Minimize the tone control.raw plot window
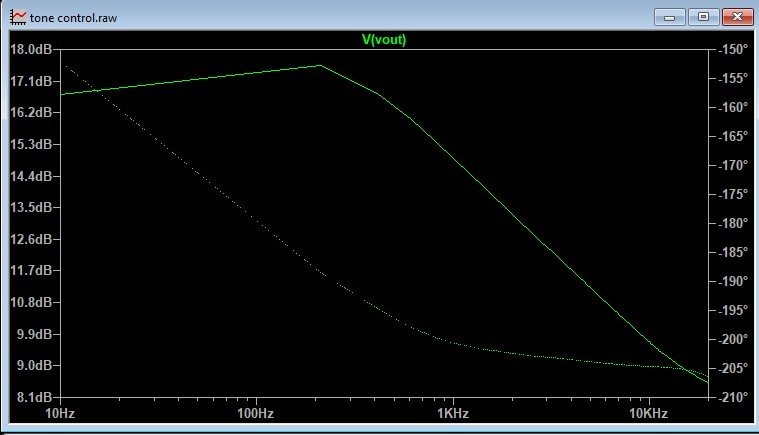The width and height of the screenshot is (759, 435). [x=669, y=17]
